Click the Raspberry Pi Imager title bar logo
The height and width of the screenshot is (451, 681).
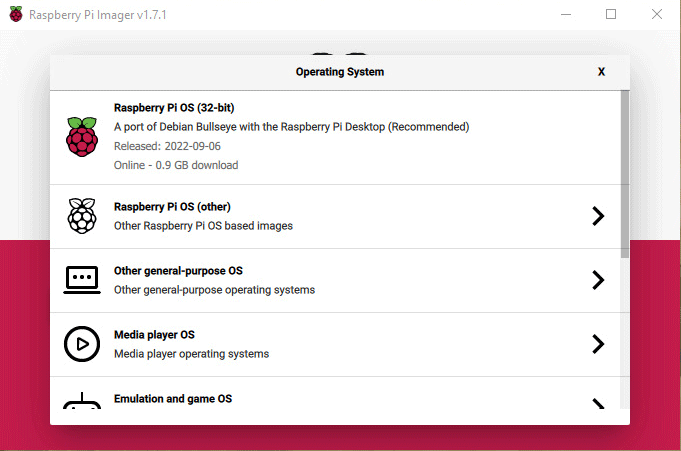(16, 14)
